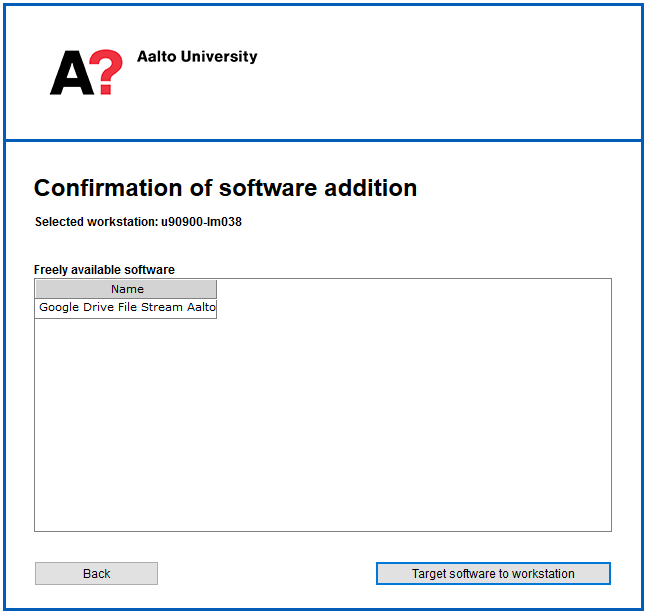The image size is (647, 614).
Task: Click the horizontal blue divider below the header
Action: click(x=322, y=140)
